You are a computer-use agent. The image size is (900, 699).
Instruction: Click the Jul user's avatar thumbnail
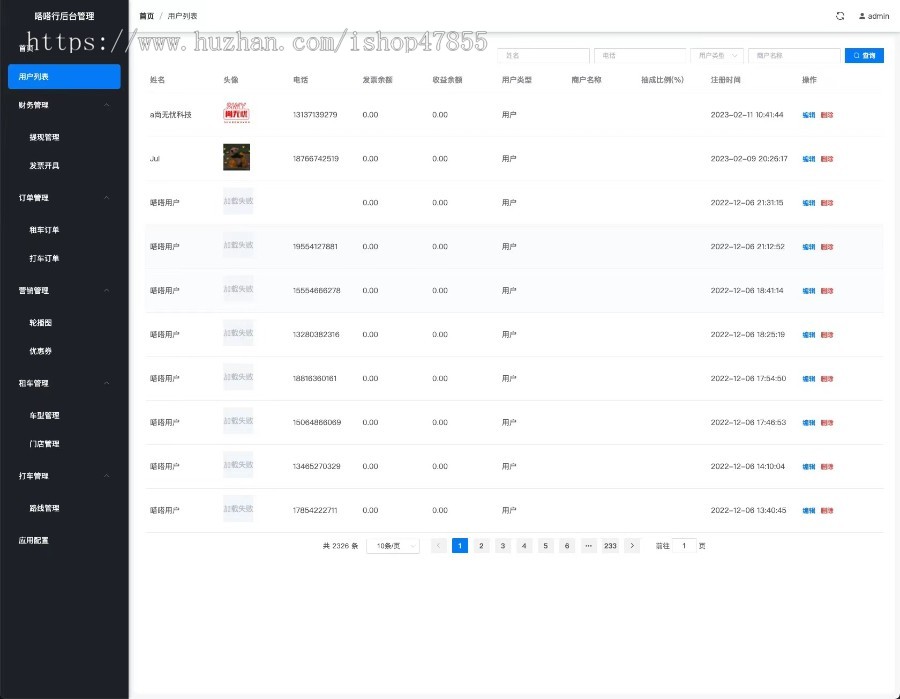(x=236, y=157)
